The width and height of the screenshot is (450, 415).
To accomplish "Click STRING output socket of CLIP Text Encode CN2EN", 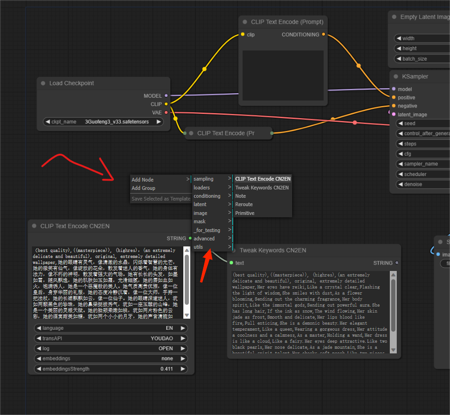I will [x=190, y=238].
